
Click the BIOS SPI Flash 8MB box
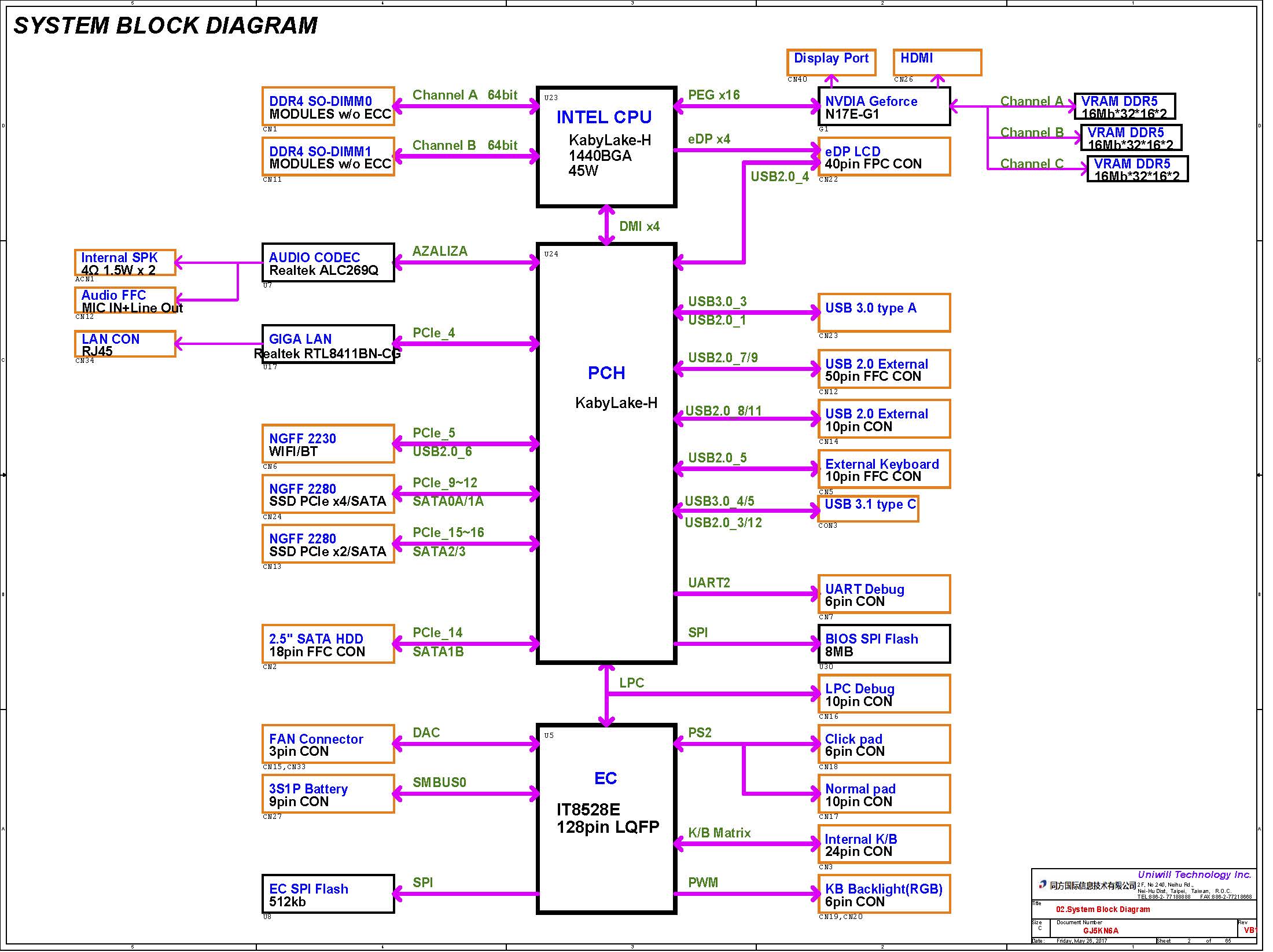(884, 644)
